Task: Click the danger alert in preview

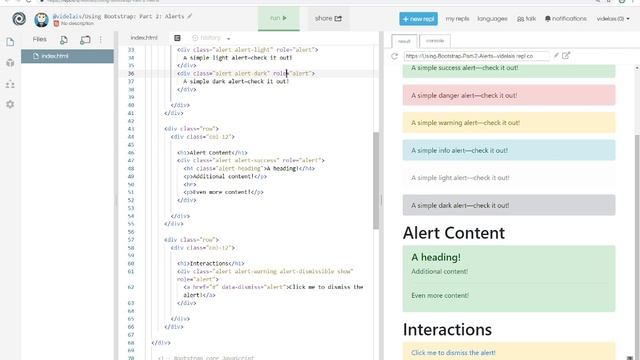Action: click(x=509, y=96)
